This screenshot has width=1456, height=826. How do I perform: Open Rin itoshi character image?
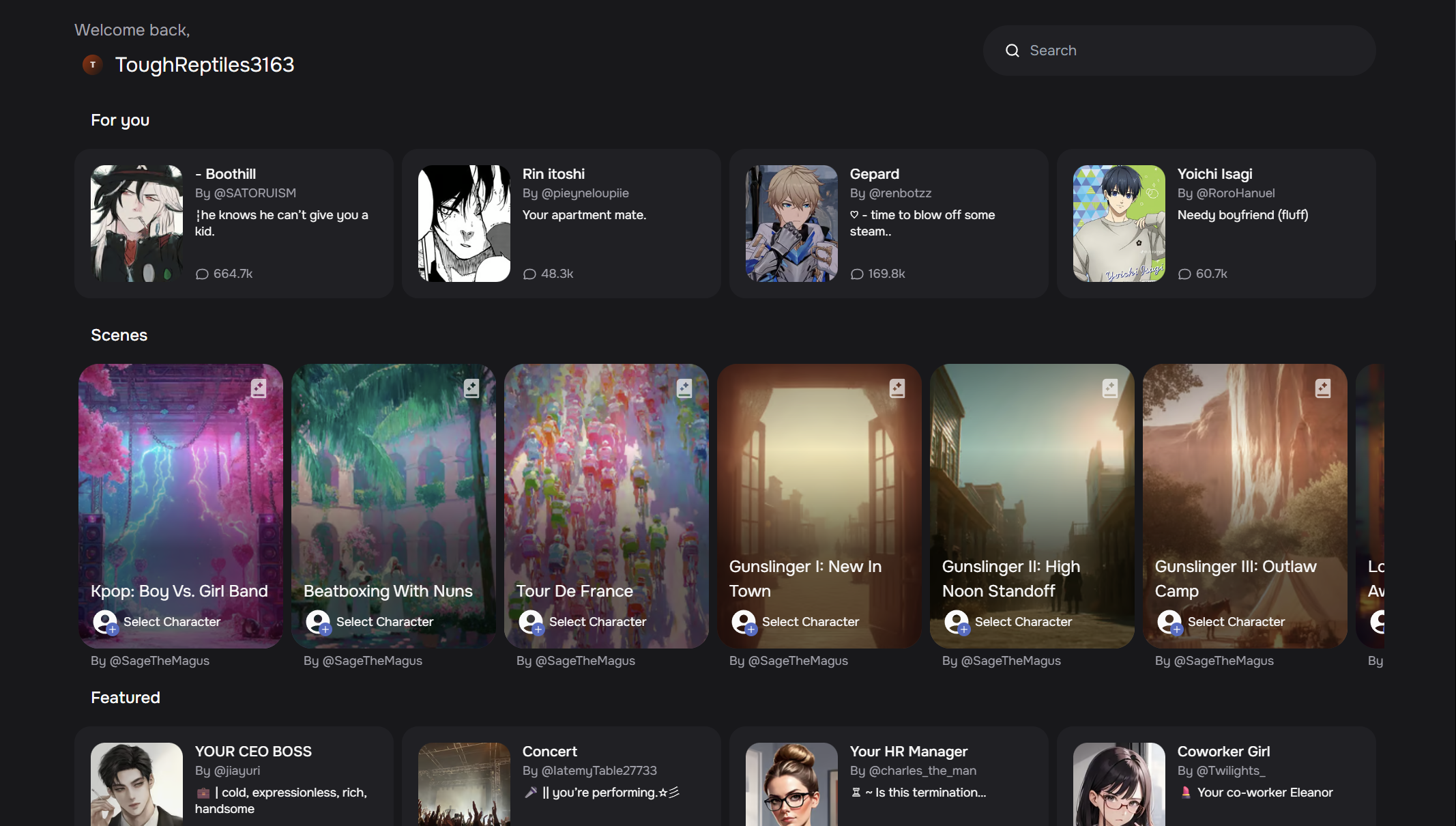pos(464,223)
